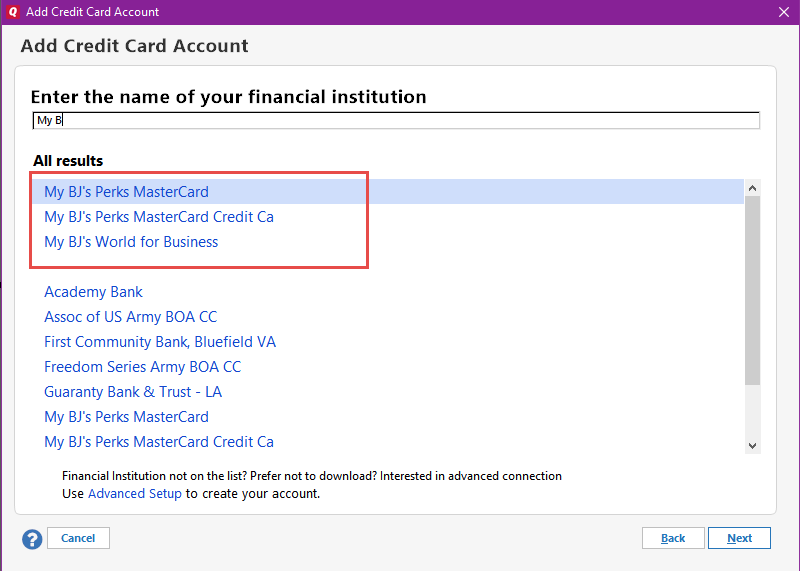Close the Add Credit Card Account dialog

coord(784,12)
